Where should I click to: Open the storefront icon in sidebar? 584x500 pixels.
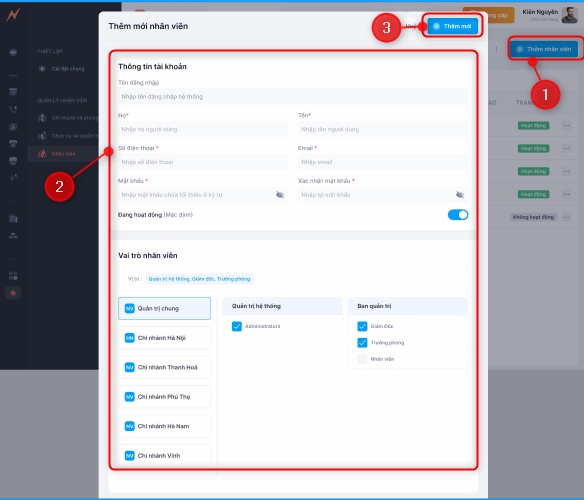(x=13, y=161)
